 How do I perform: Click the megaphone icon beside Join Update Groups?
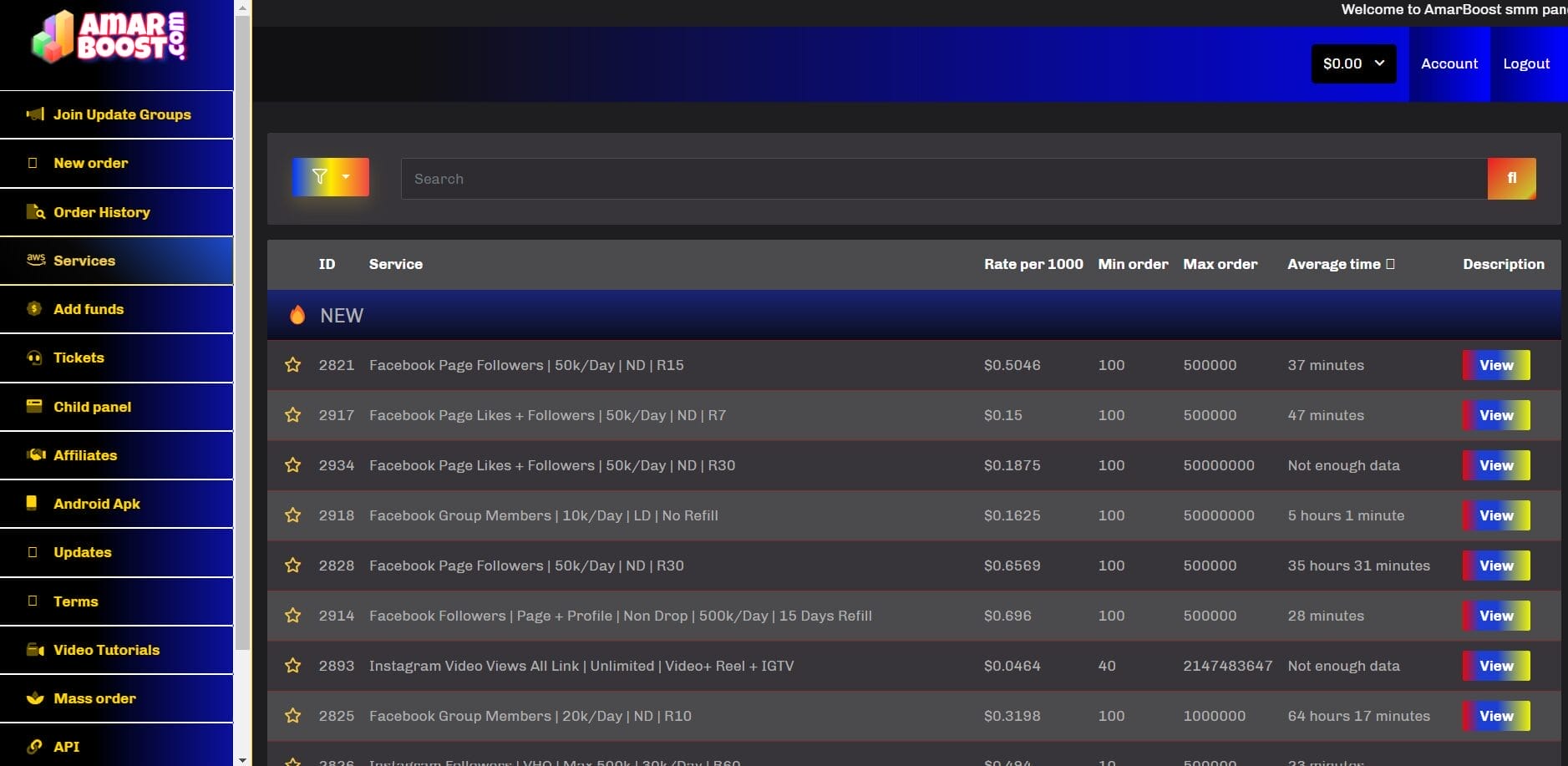(35, 114)
